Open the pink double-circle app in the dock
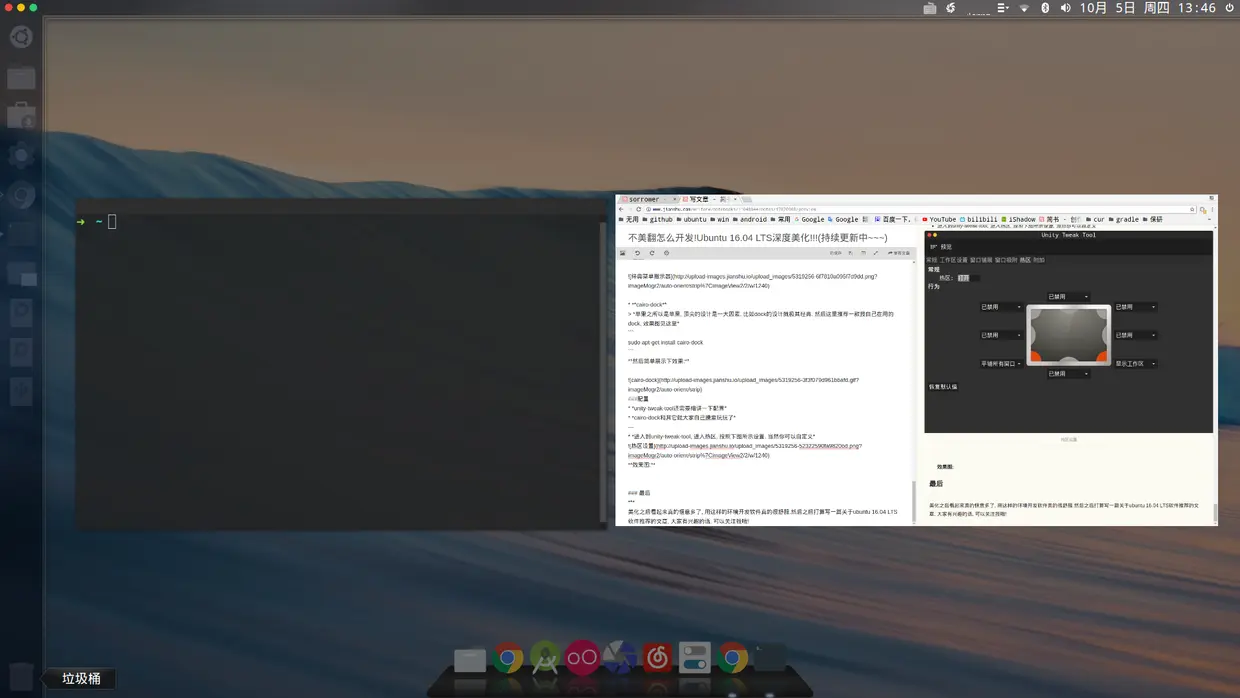Image resolution: width=1240 pixels, height=698 pixels. tap(582, 658)
